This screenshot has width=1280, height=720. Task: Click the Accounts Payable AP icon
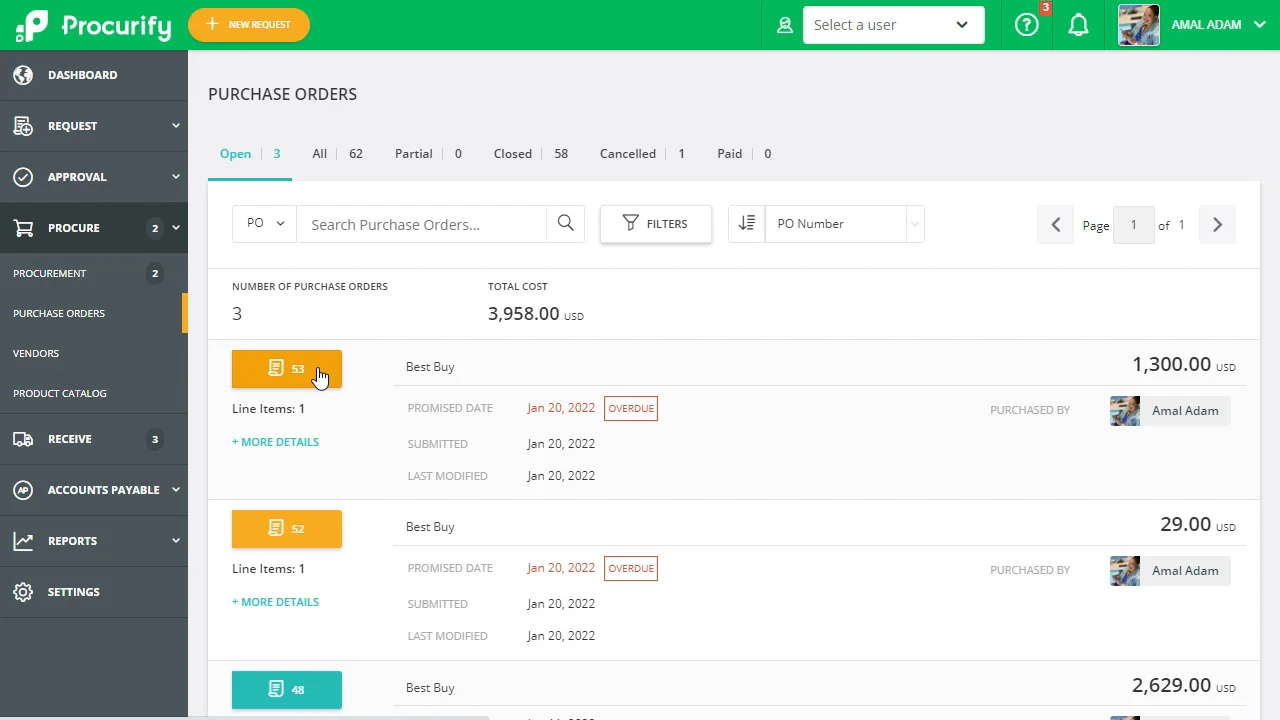(23, 490)
